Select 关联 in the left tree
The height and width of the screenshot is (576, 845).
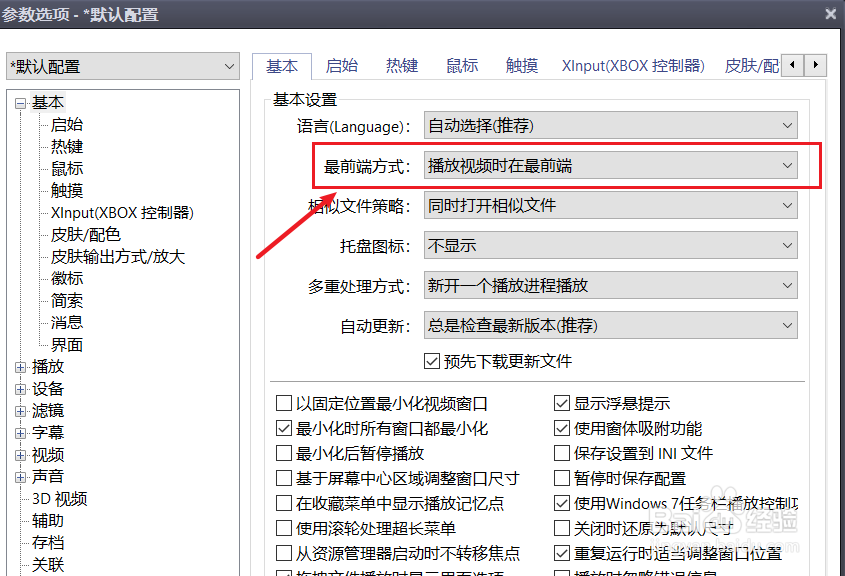pyautogui.click(x=47, y=564)
